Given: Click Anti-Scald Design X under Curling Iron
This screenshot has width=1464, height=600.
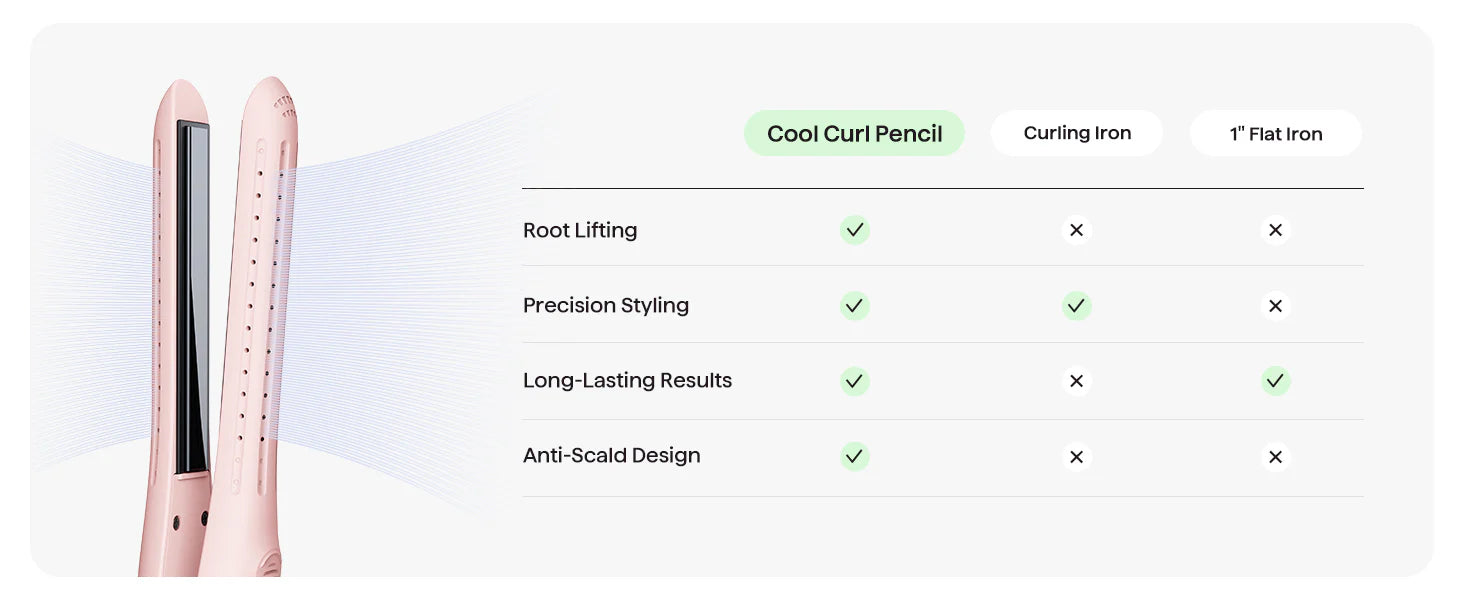Looking at the screenshot, I should 1076,457.
